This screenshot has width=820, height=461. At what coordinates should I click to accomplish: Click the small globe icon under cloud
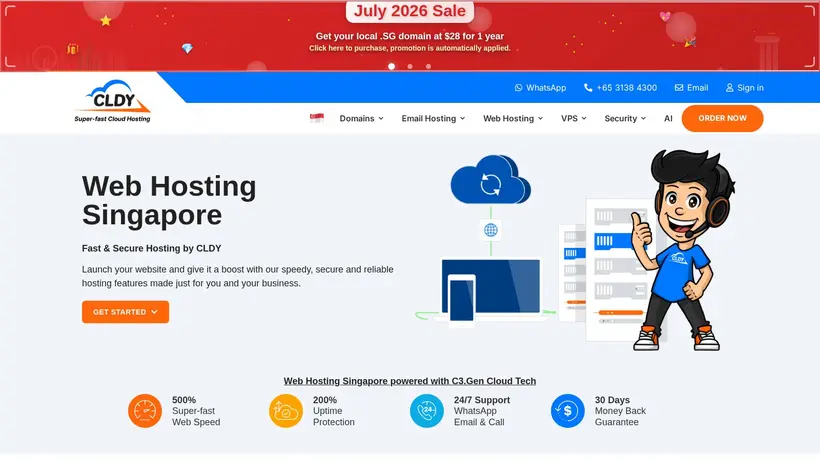pyautogui.click(x=491, y=230)
